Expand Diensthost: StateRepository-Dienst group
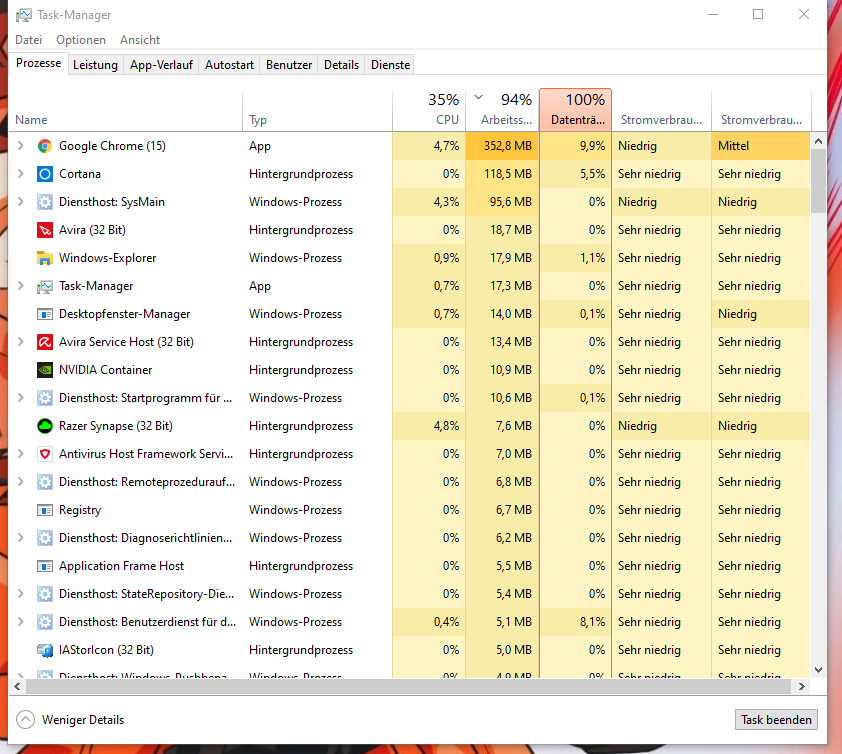The image size is (842, 754). 20,593
